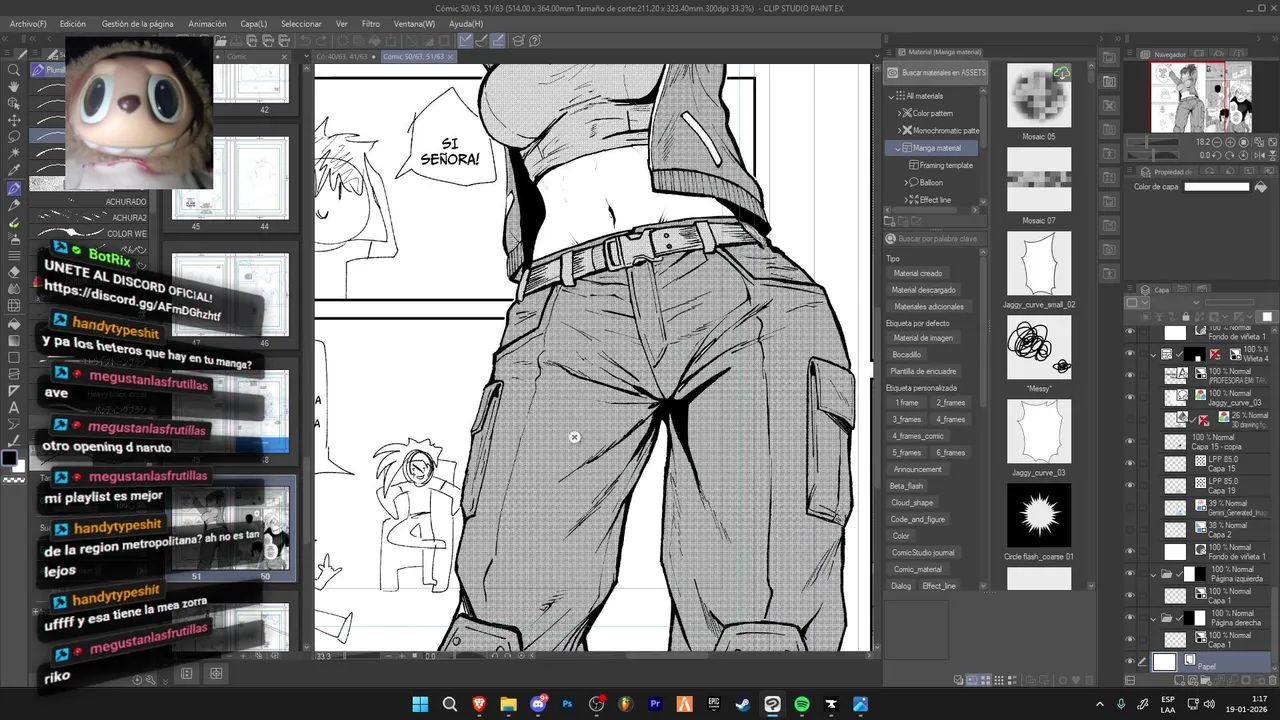Image resolution: width=1280 pixels, height=720 pixels.
Task: Open the CLIP STUDIO support help icon
Action: [535, 41]
